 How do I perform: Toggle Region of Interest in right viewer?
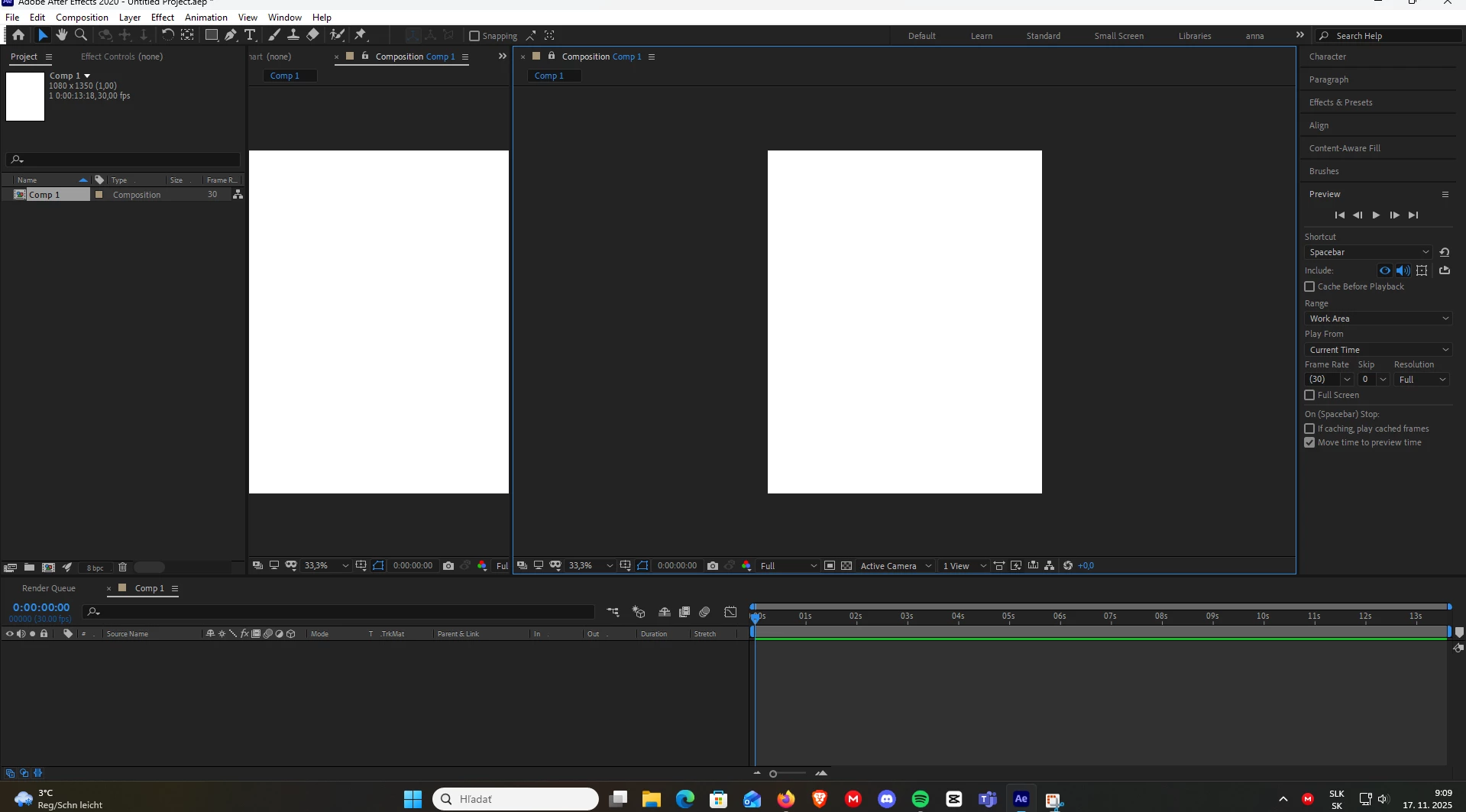(830, 566)
